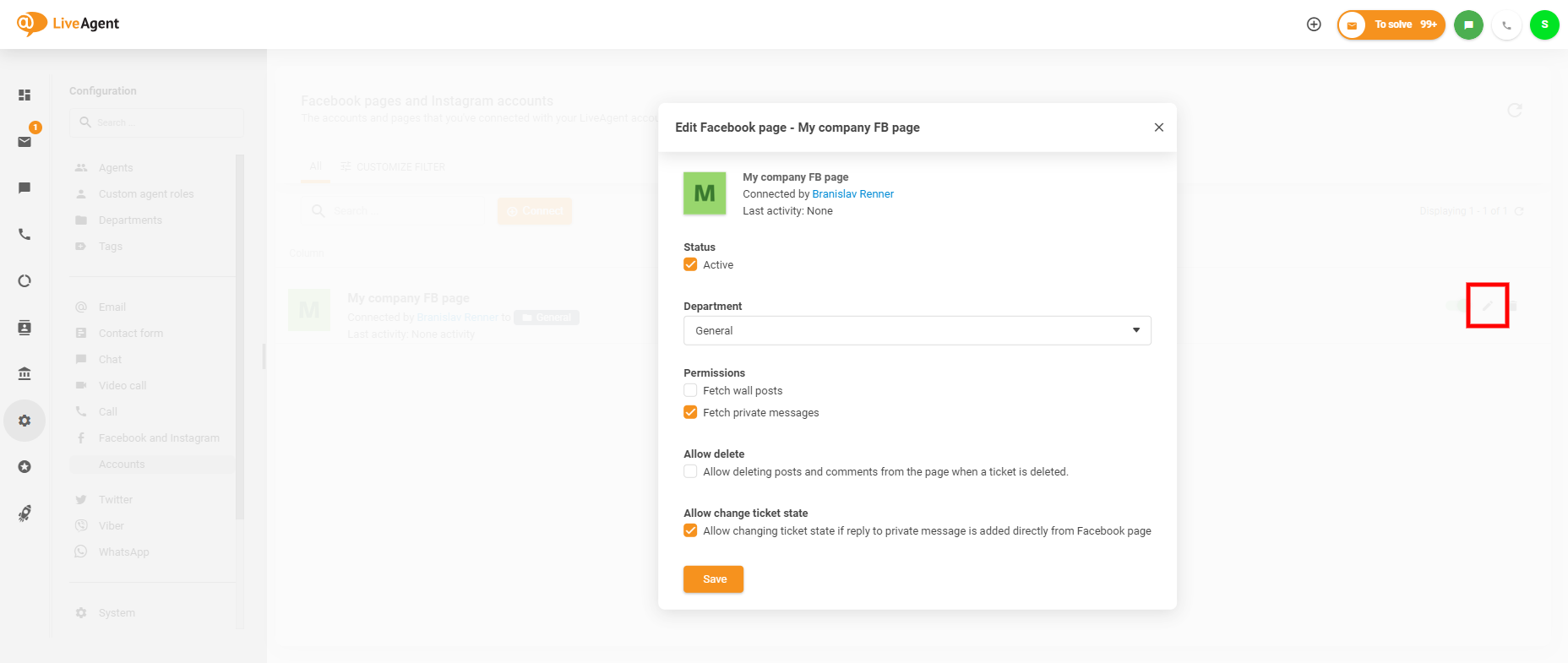Save the Facebook page settings
1568x663 pixels.
coord(713,579)
